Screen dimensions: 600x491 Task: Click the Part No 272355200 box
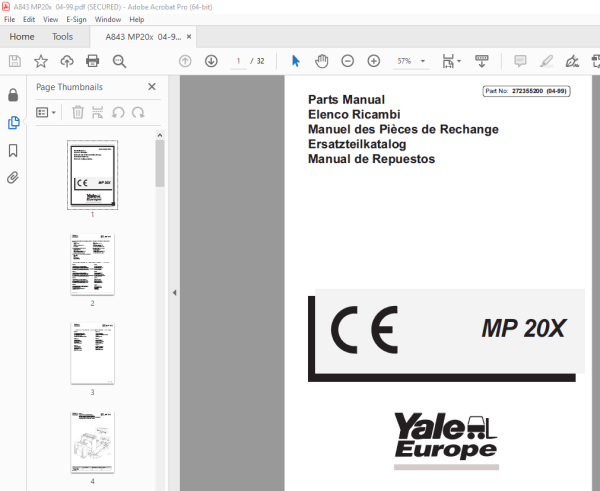(526, 91)
